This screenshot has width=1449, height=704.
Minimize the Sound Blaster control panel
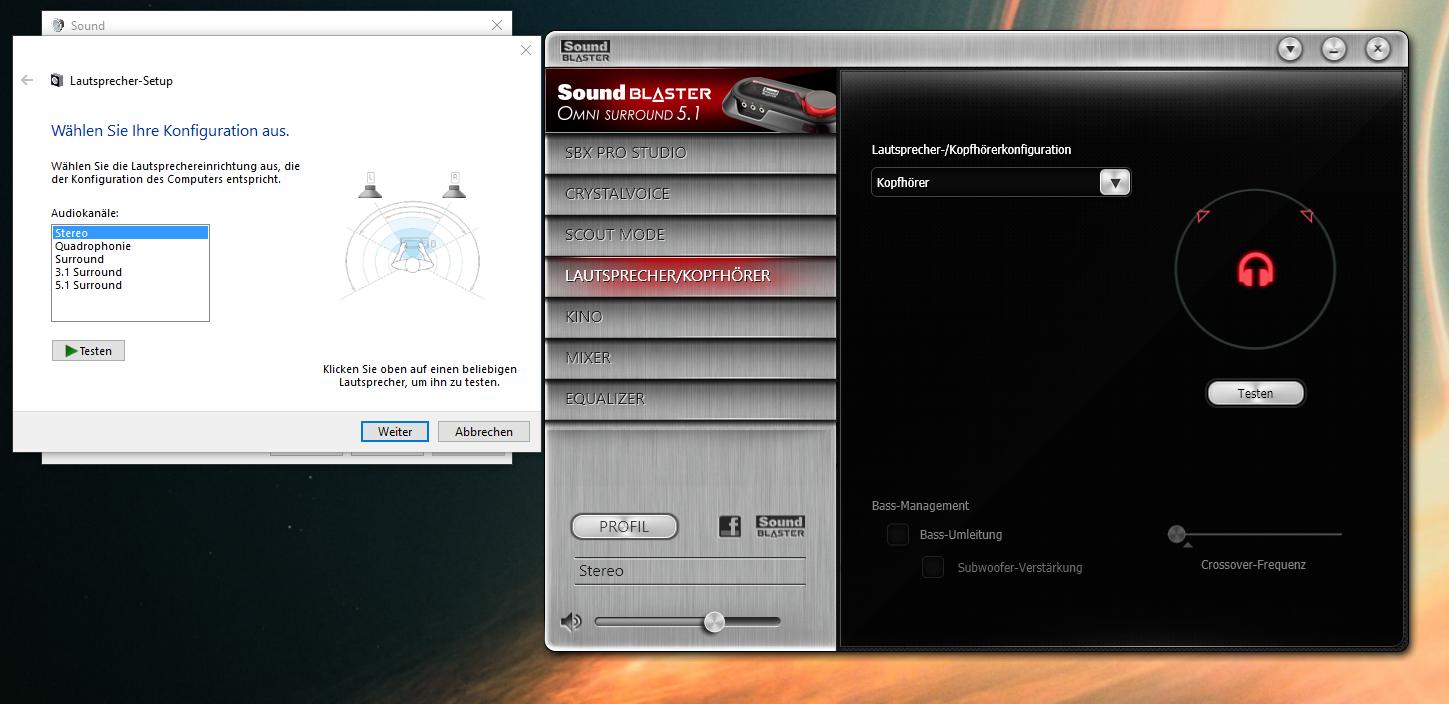1334,48
